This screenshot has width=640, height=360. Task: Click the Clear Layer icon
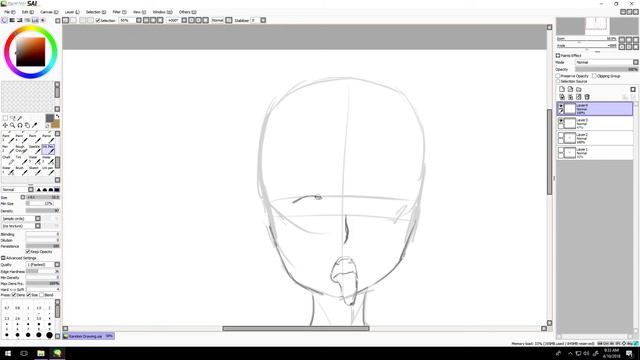point(578,97)
